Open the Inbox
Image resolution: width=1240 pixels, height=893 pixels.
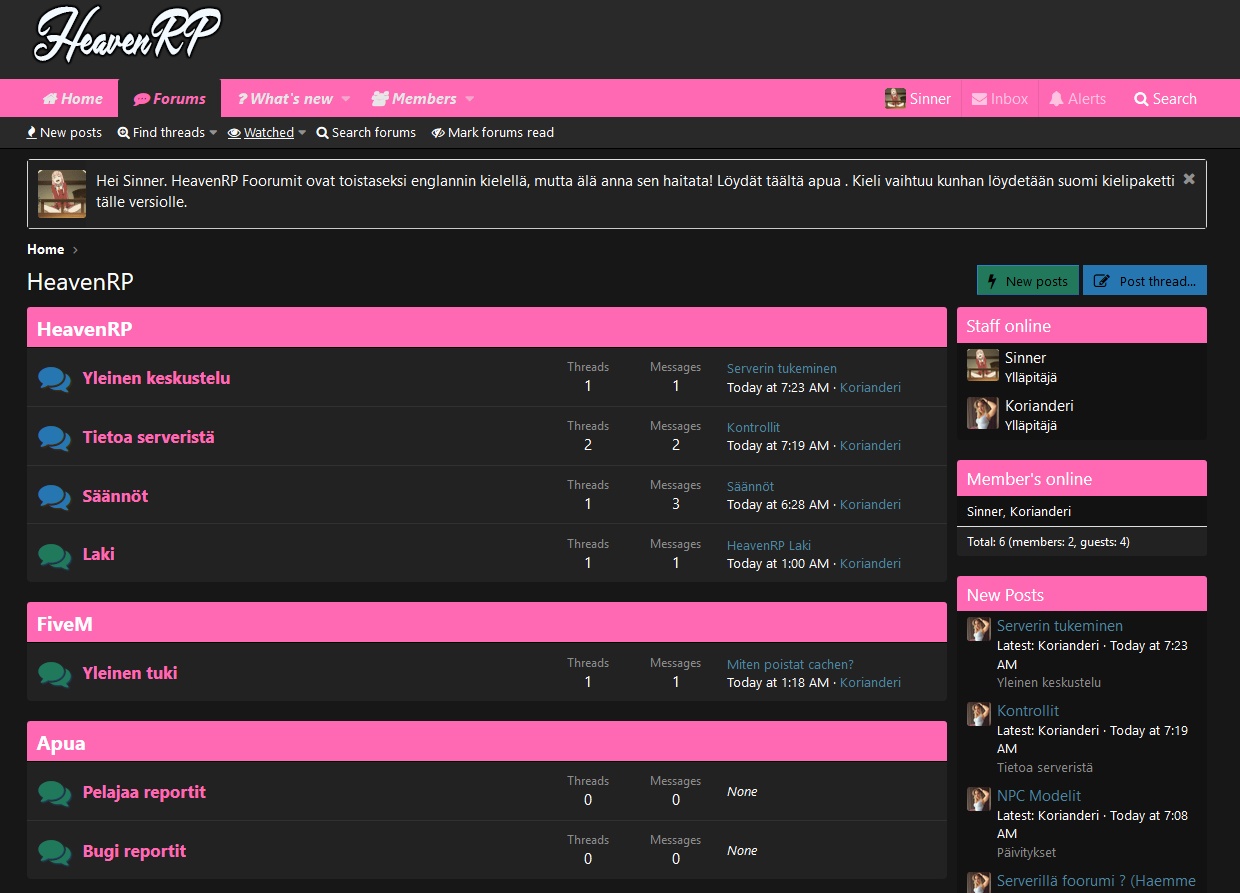pos(1000,98)
